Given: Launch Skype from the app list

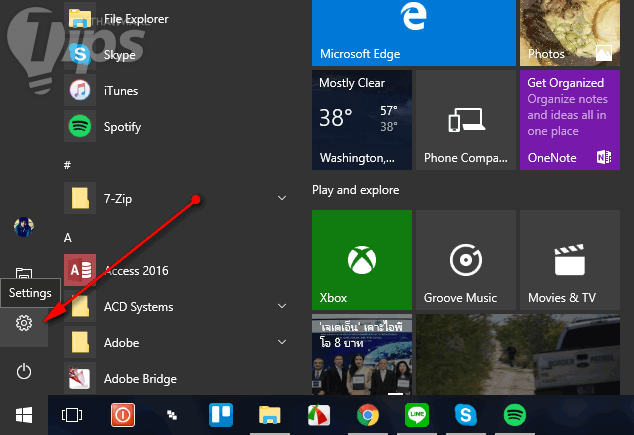Looking at the screenshot, I should pyautogui.click(x=176, y=54).
